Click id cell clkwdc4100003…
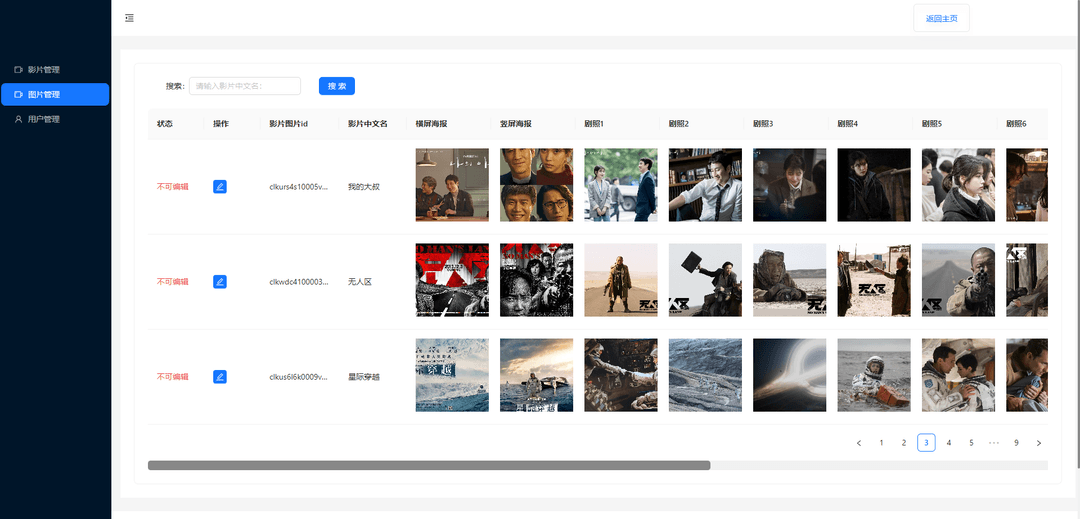1080x519 pixels. [x=299, y=282]
